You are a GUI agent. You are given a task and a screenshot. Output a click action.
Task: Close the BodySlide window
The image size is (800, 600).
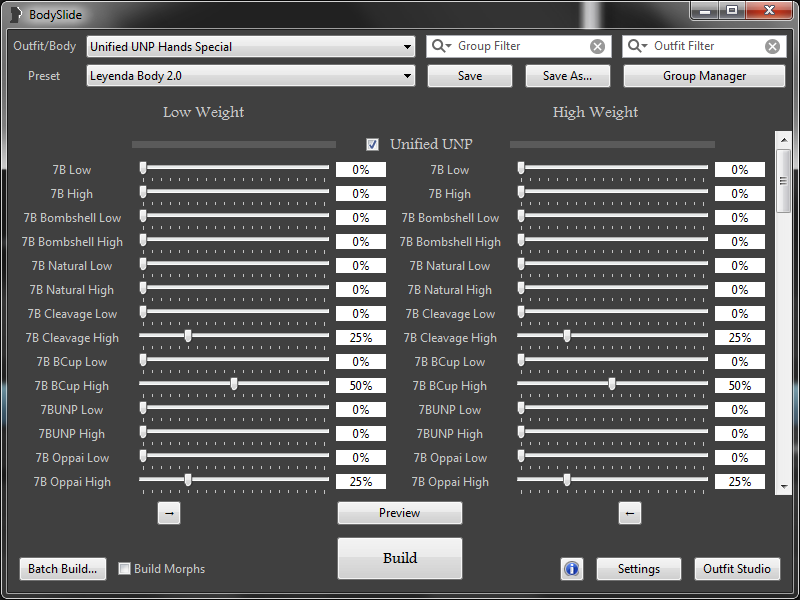coord(769,11)
